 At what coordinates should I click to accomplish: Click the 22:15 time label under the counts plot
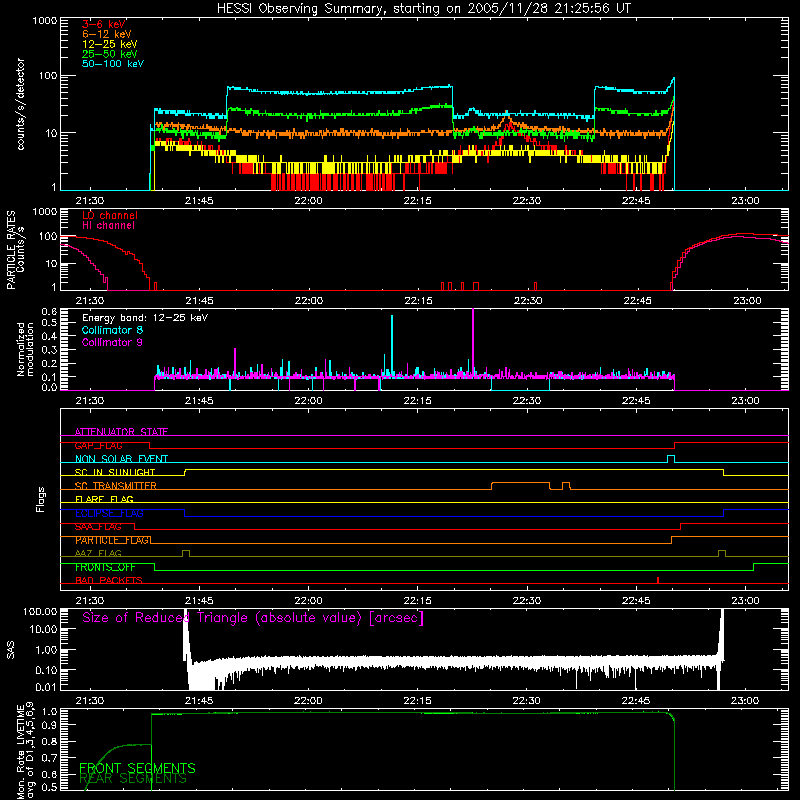click(417, 200)
